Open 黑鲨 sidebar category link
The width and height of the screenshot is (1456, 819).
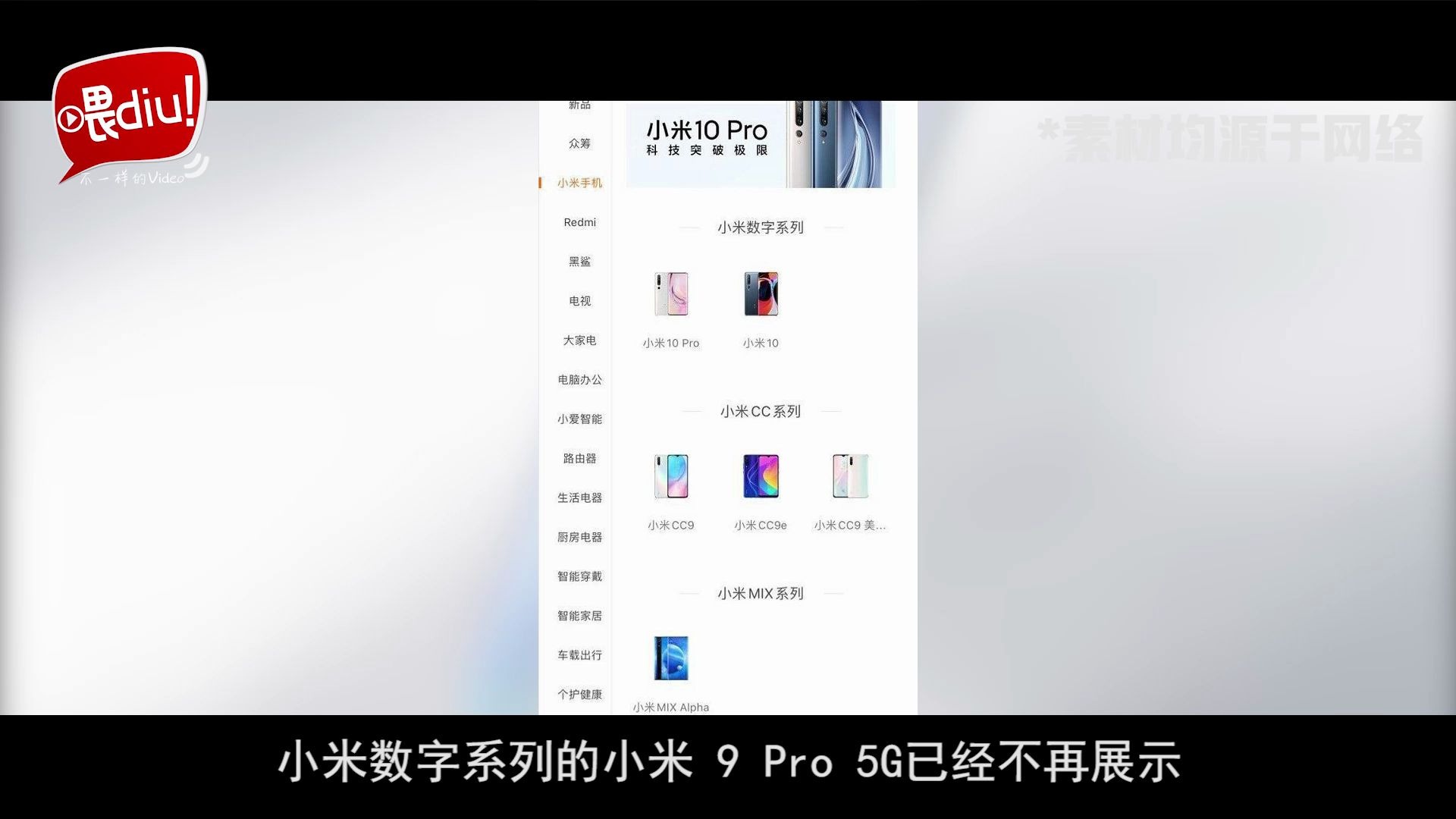coord(580,261)
